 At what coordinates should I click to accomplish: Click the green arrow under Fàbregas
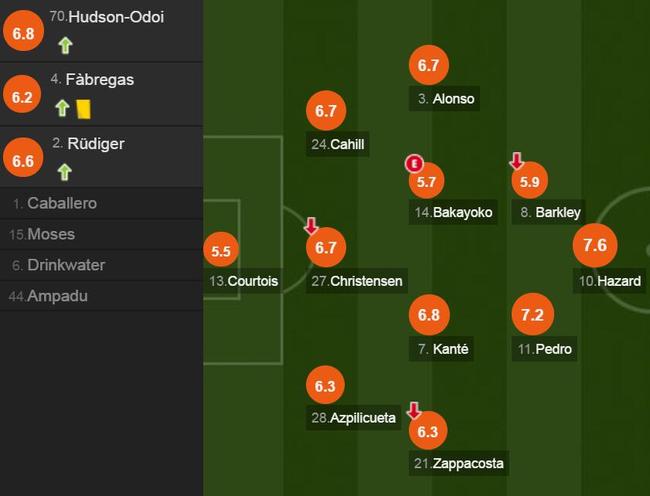[x=62, y=108]
